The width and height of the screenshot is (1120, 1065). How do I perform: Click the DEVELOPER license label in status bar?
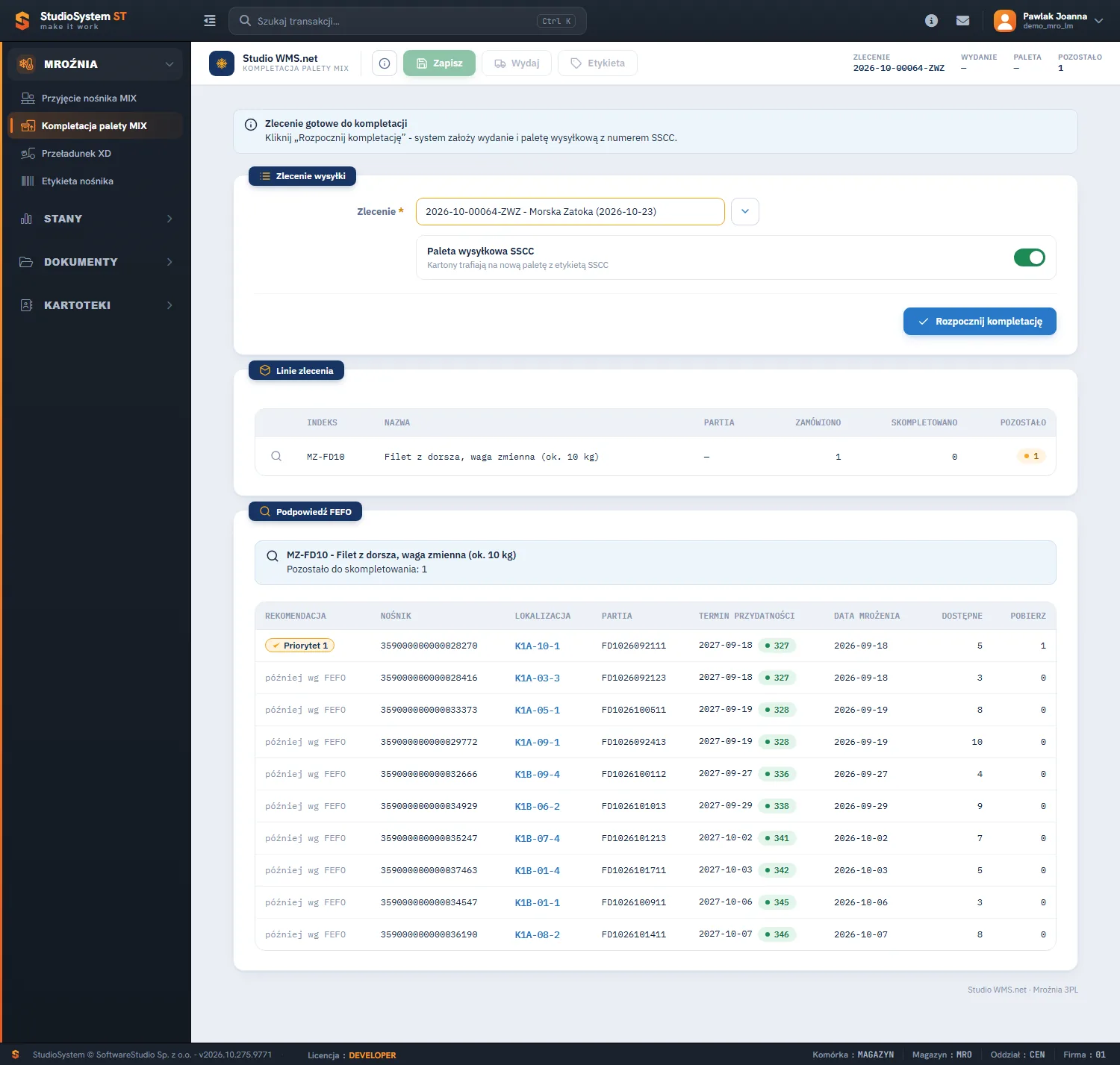click(373, 1055)
